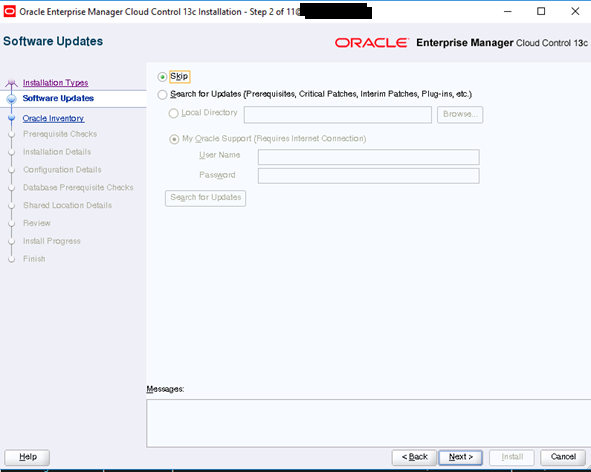Cancel the installation wizard

click(x=563, y=457)
